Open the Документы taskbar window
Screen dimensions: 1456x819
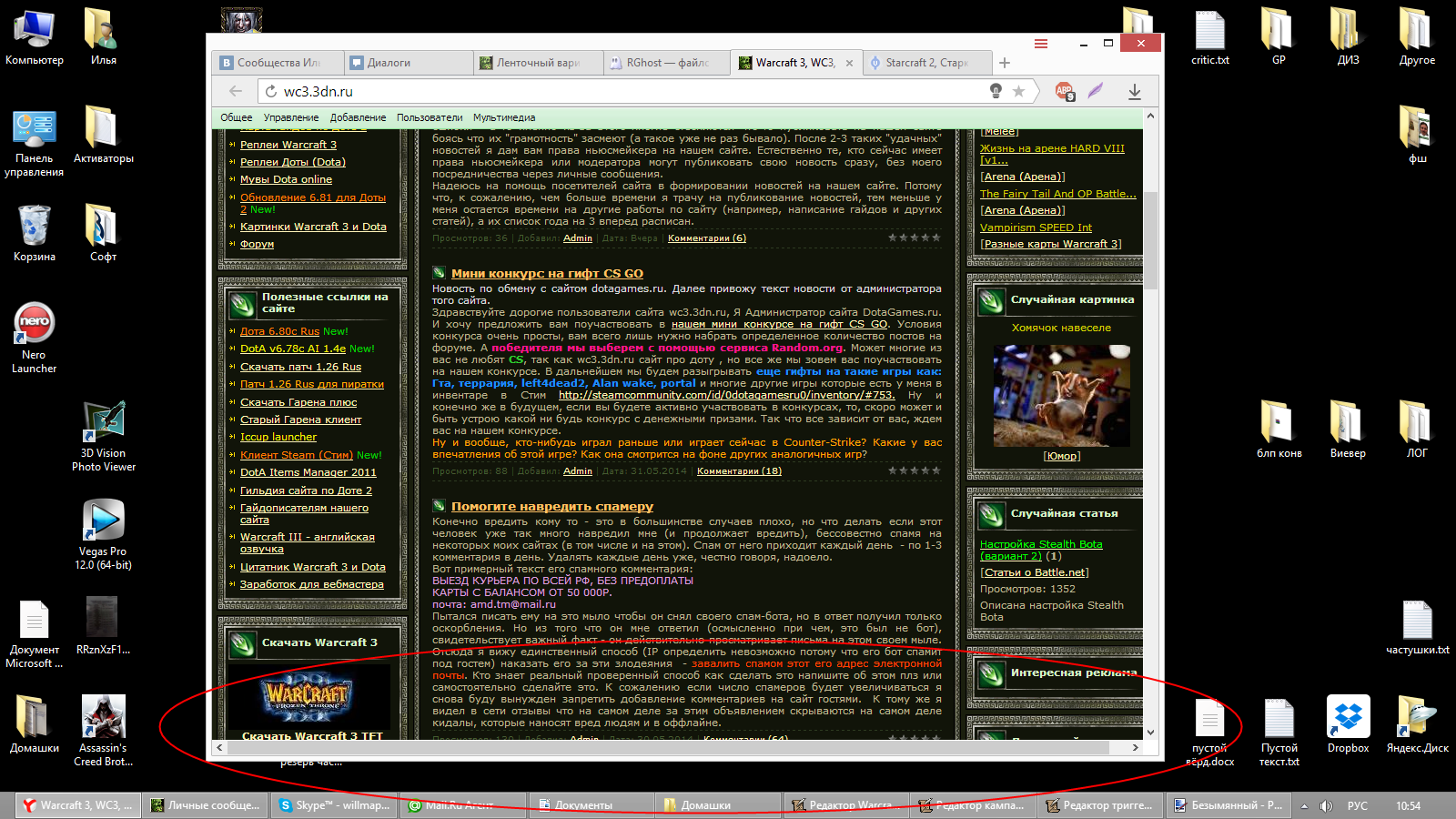point(592,805)
